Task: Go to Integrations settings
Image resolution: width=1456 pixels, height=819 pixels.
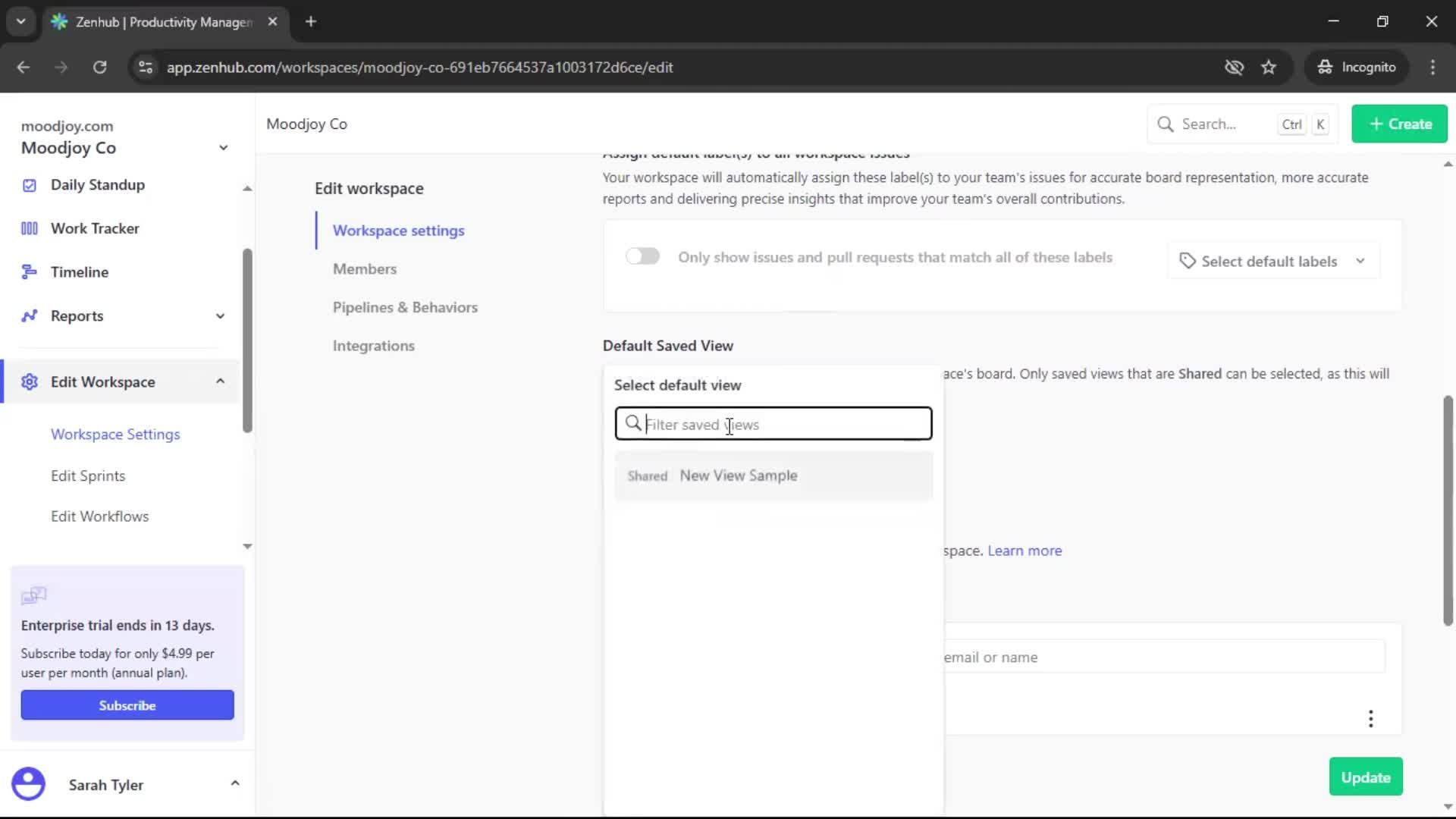Action: click(373, 345)
